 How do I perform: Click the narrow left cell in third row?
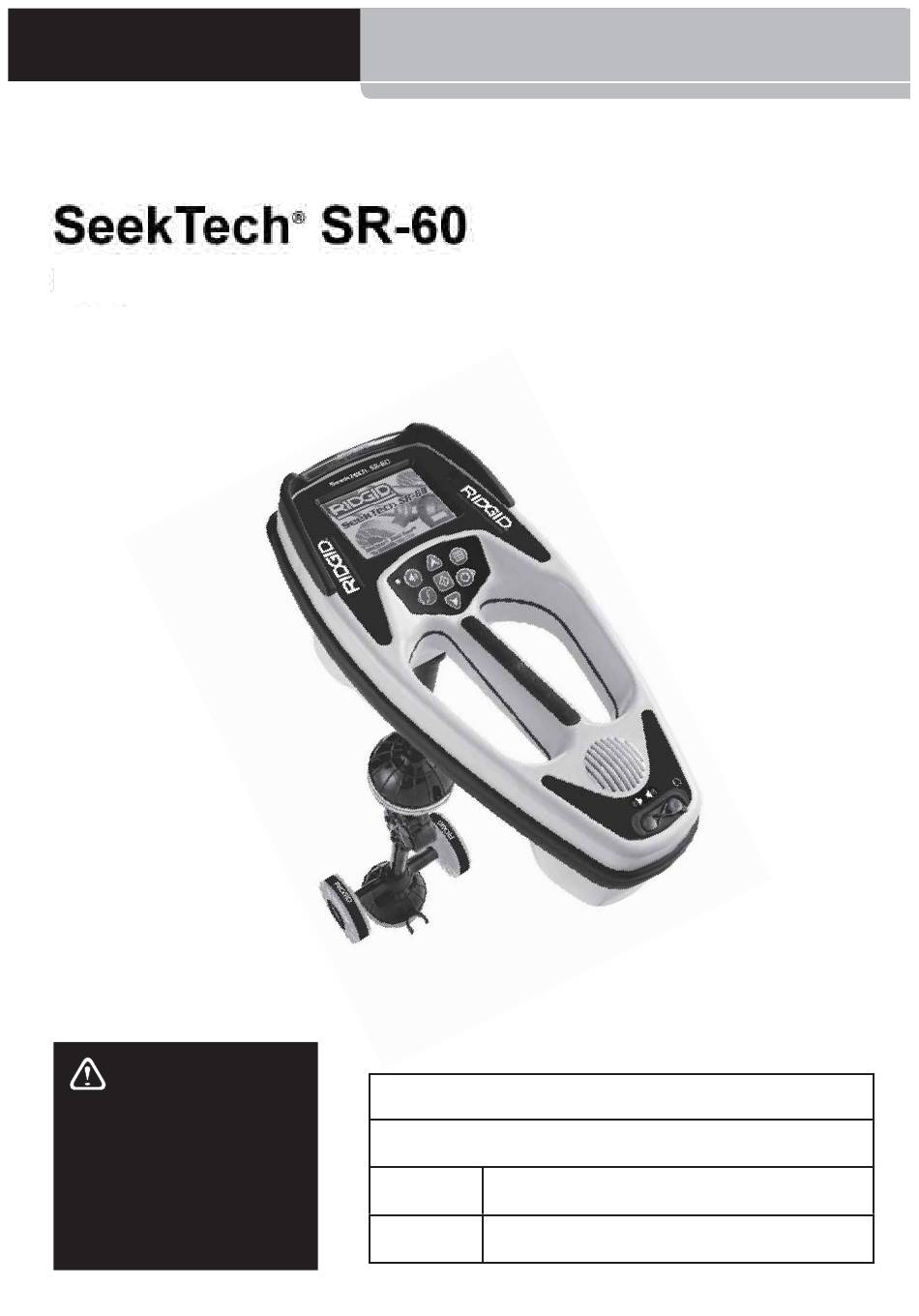click(x=426, y=1190)
